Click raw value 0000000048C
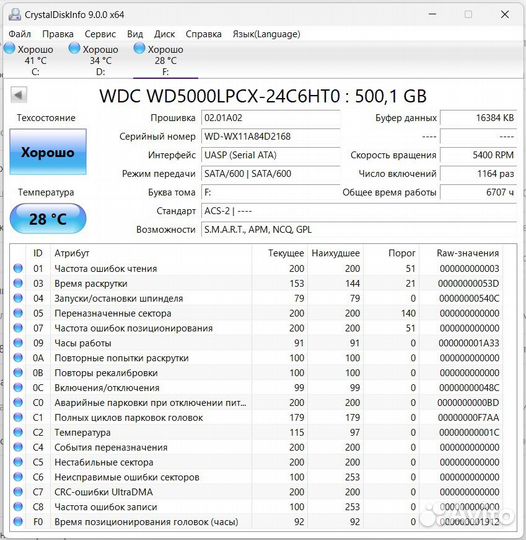The image size is (526, 540). [x=469, y=388]
